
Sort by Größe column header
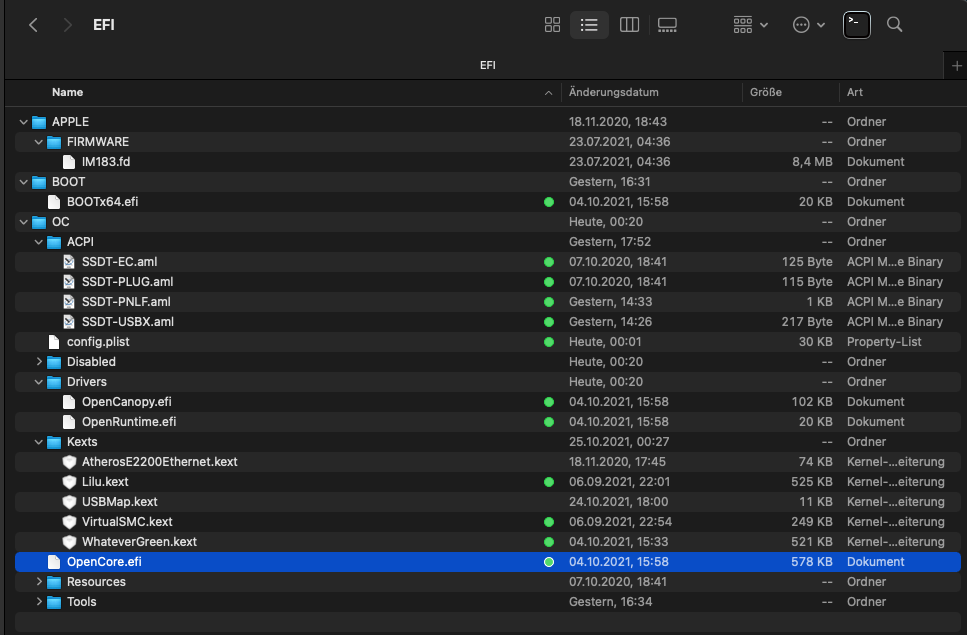click(x=766, y=92)
